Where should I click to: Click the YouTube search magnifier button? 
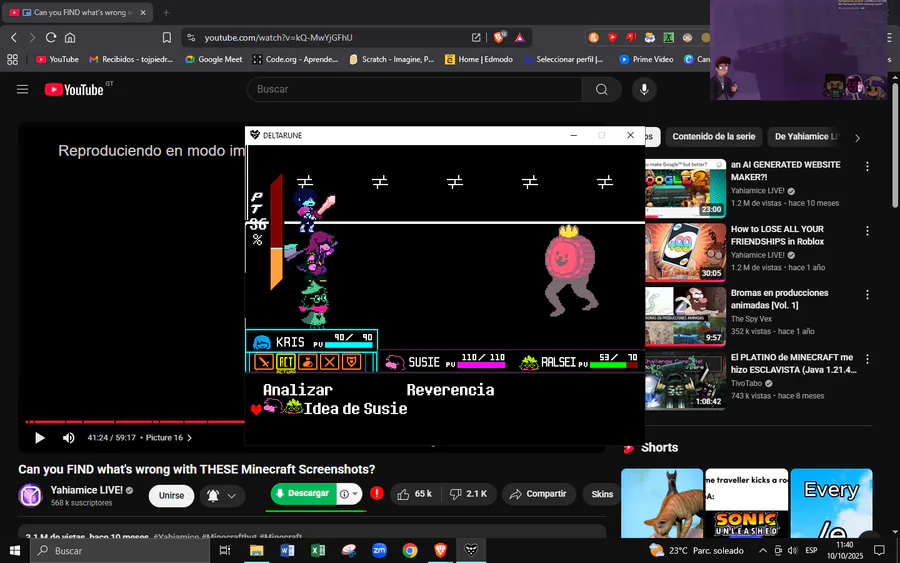602,90
